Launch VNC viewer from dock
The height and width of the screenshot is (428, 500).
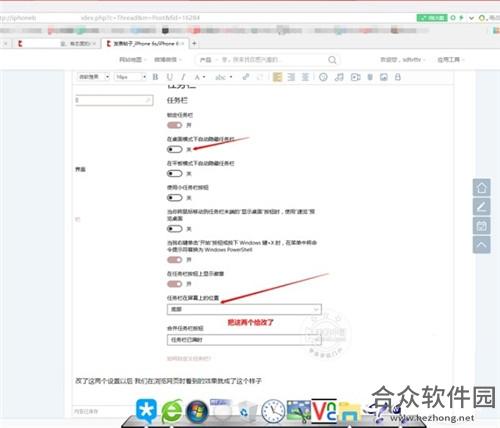(x=324, y=411)
